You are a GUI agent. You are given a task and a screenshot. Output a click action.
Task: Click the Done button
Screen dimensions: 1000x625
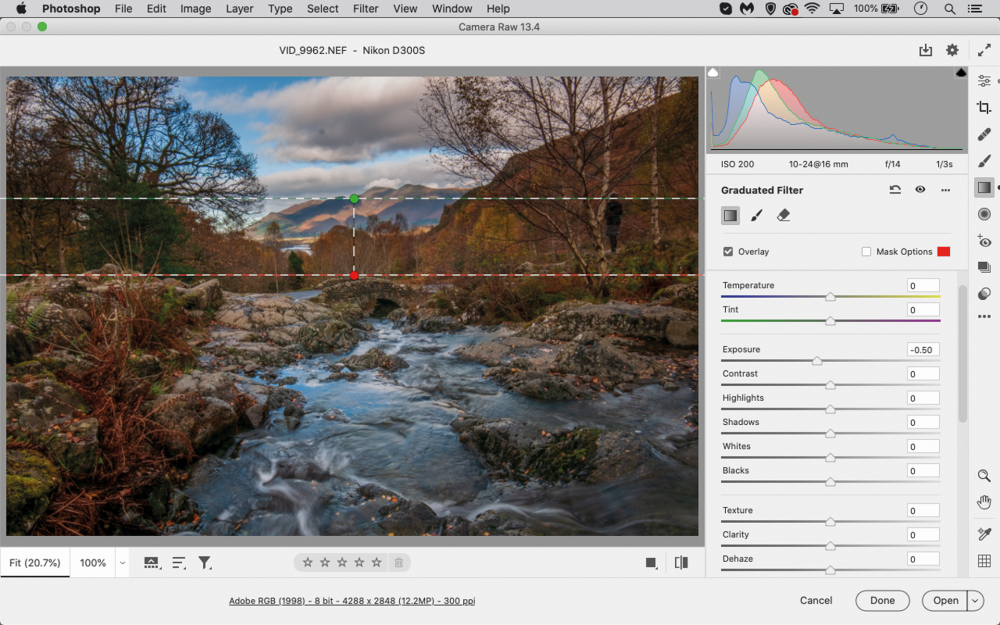click(882, 601)
